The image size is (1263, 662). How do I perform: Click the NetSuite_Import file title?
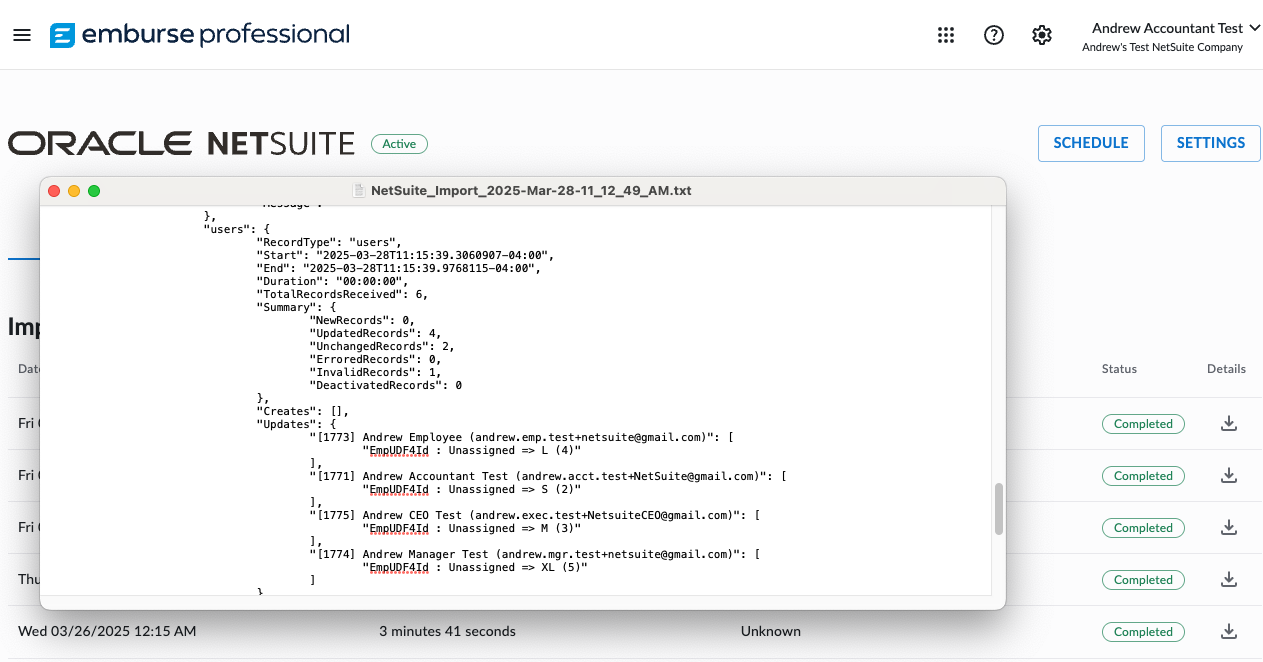click(531, 191)
